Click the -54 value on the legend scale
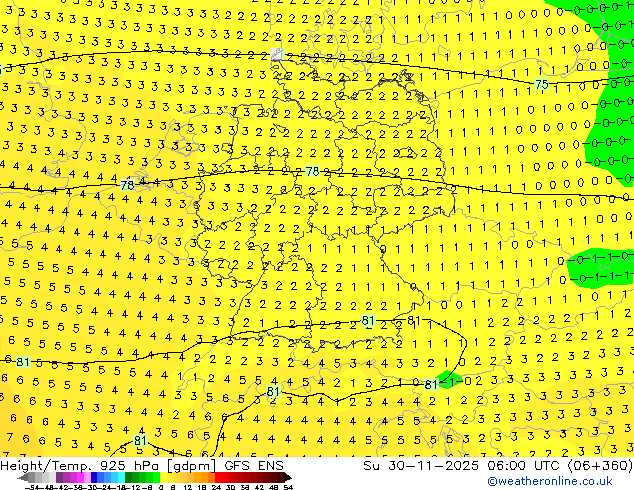 (32, 487)
